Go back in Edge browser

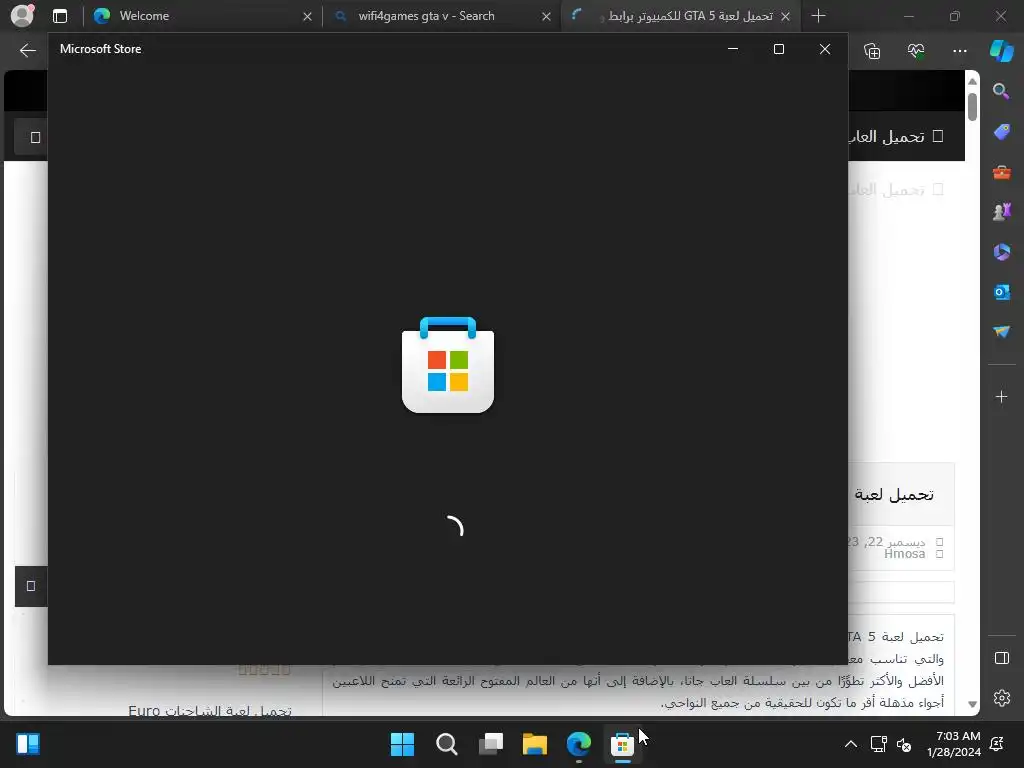coord(27,50)
